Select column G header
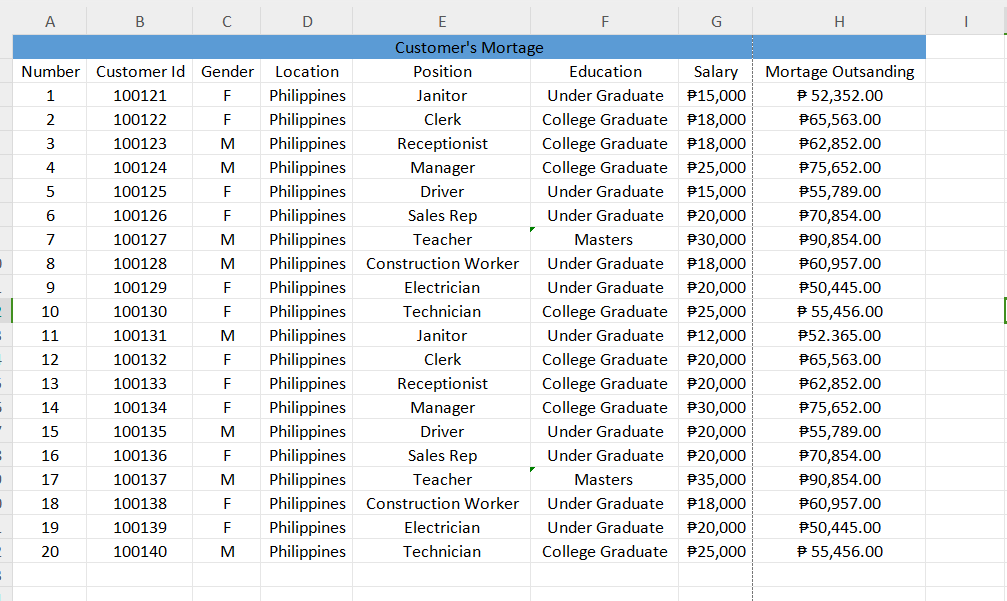 coord(716,21)
